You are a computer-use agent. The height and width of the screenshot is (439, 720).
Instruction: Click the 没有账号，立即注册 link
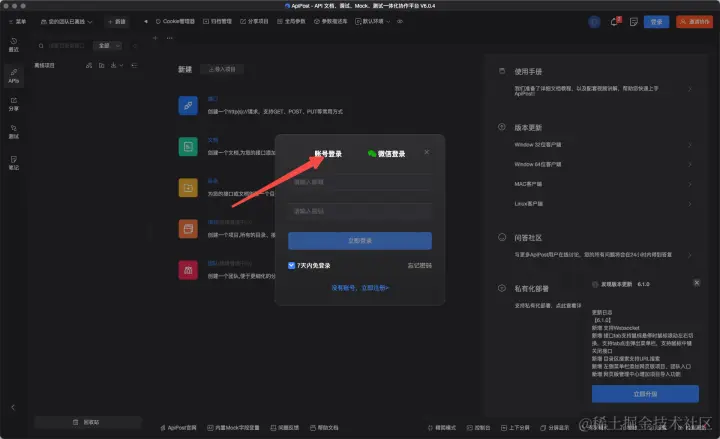coord(360,288)
